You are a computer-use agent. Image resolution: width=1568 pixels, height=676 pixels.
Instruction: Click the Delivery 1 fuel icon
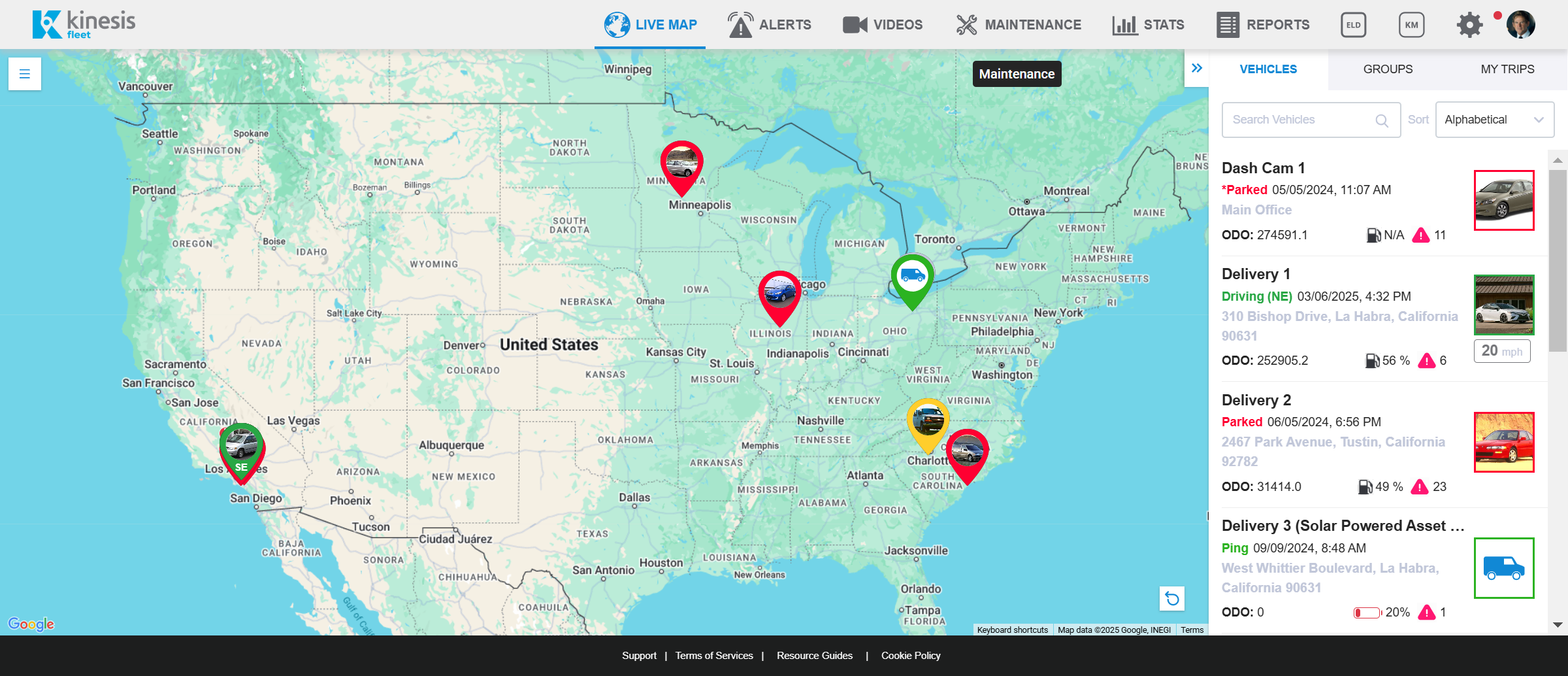click(1372, 361)
